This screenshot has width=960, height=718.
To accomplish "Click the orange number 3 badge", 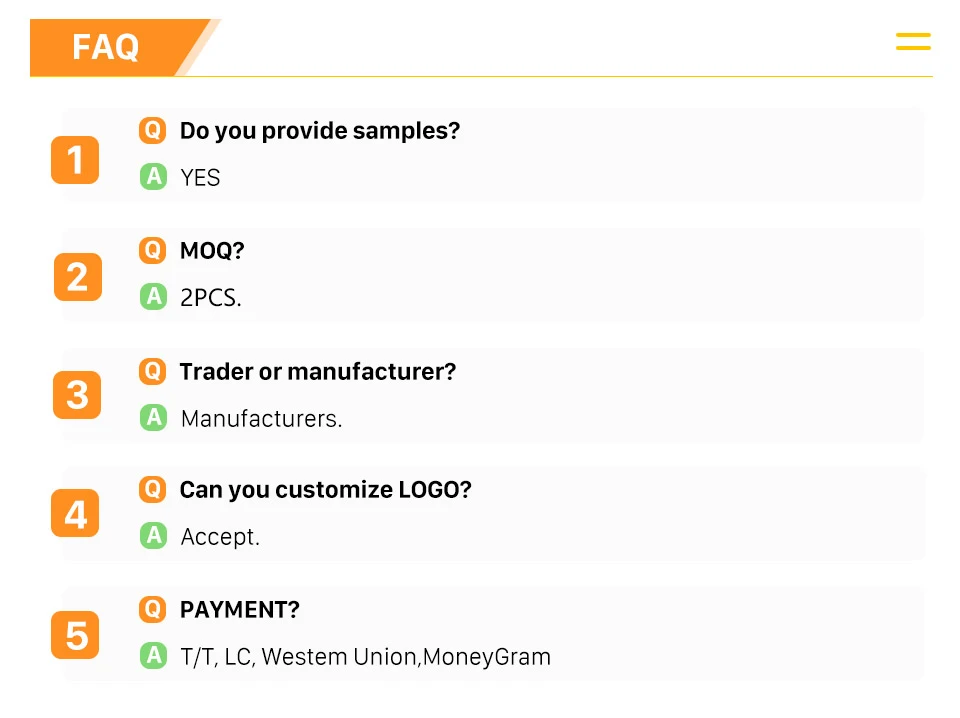I will pyautogui.click(x=77, y=395).
